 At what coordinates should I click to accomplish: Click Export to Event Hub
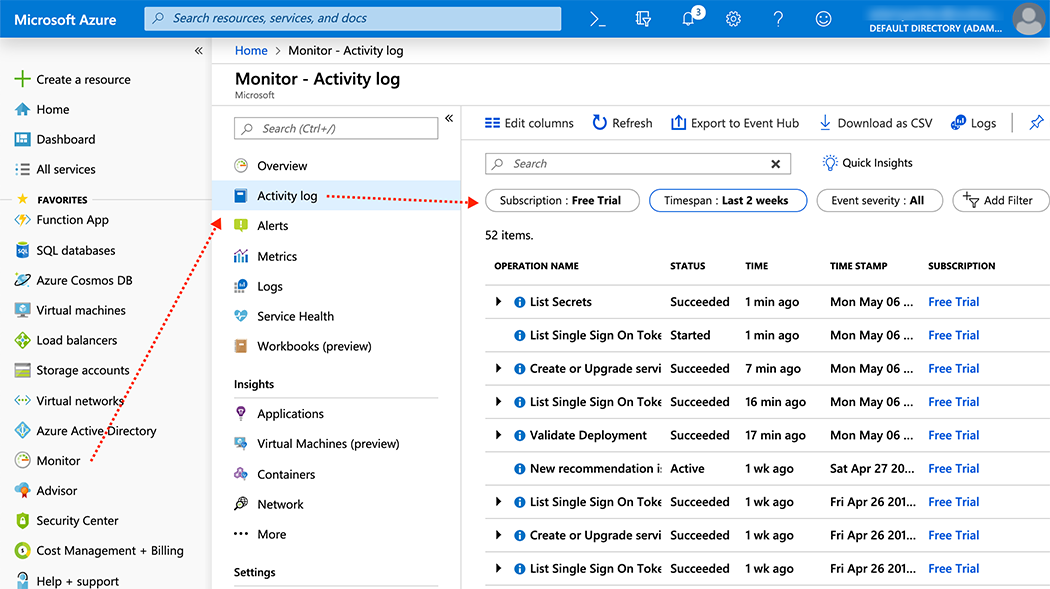(735, 123)
